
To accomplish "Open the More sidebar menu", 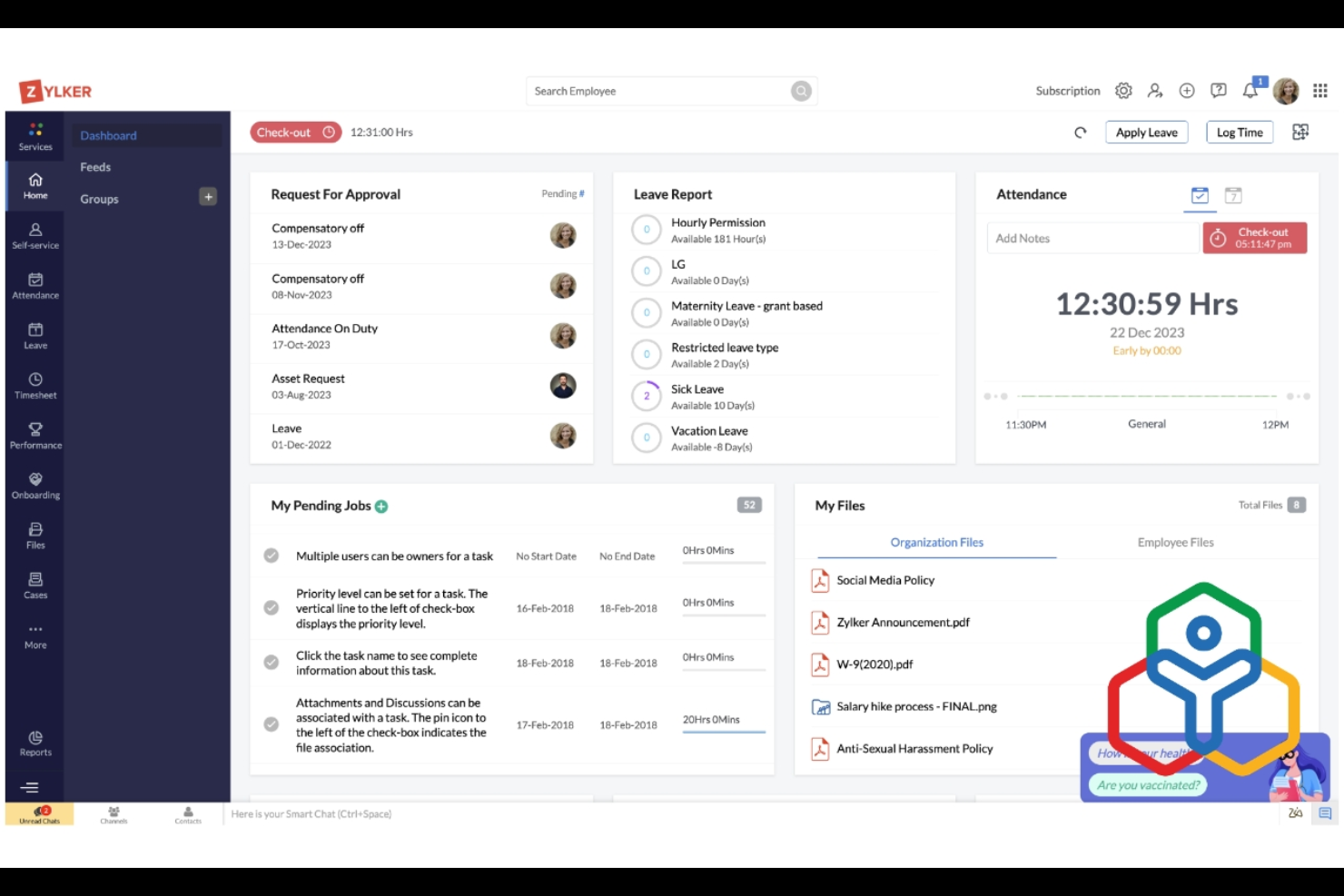I will [x=35, y=634].
